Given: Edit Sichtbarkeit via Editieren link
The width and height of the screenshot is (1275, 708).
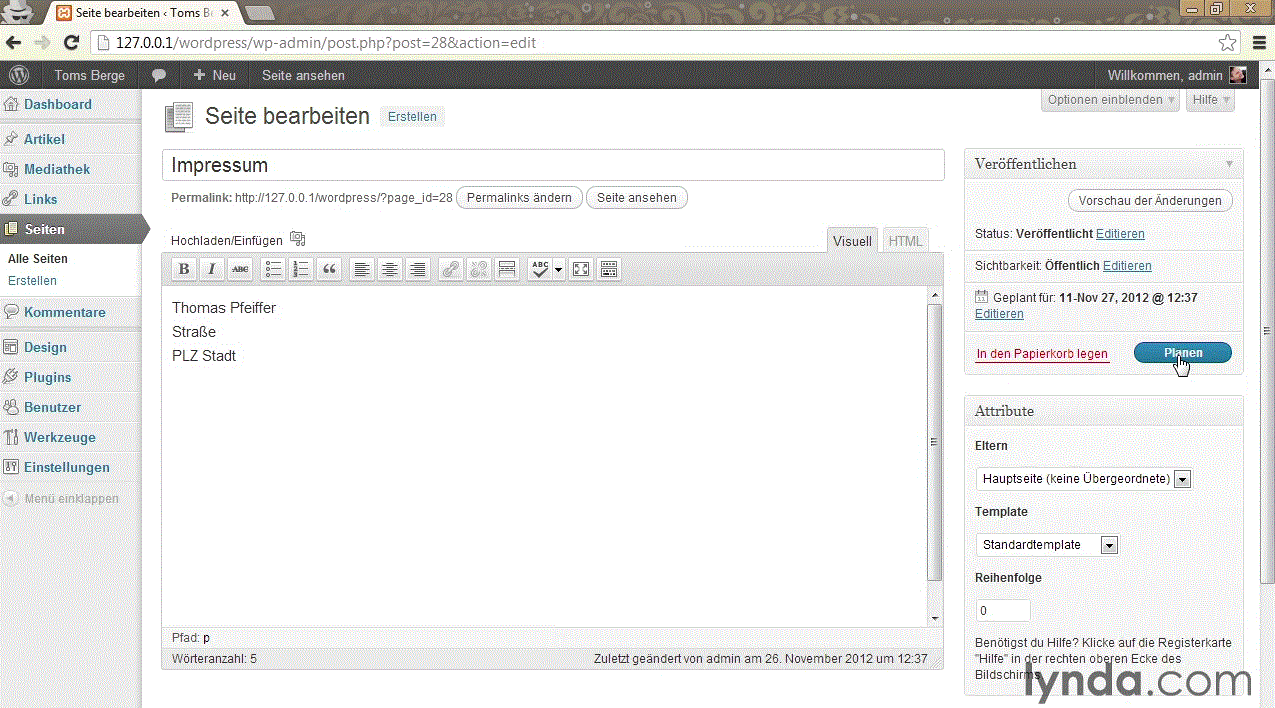Looking at the screenshot, I should [x=1127, y=266].
